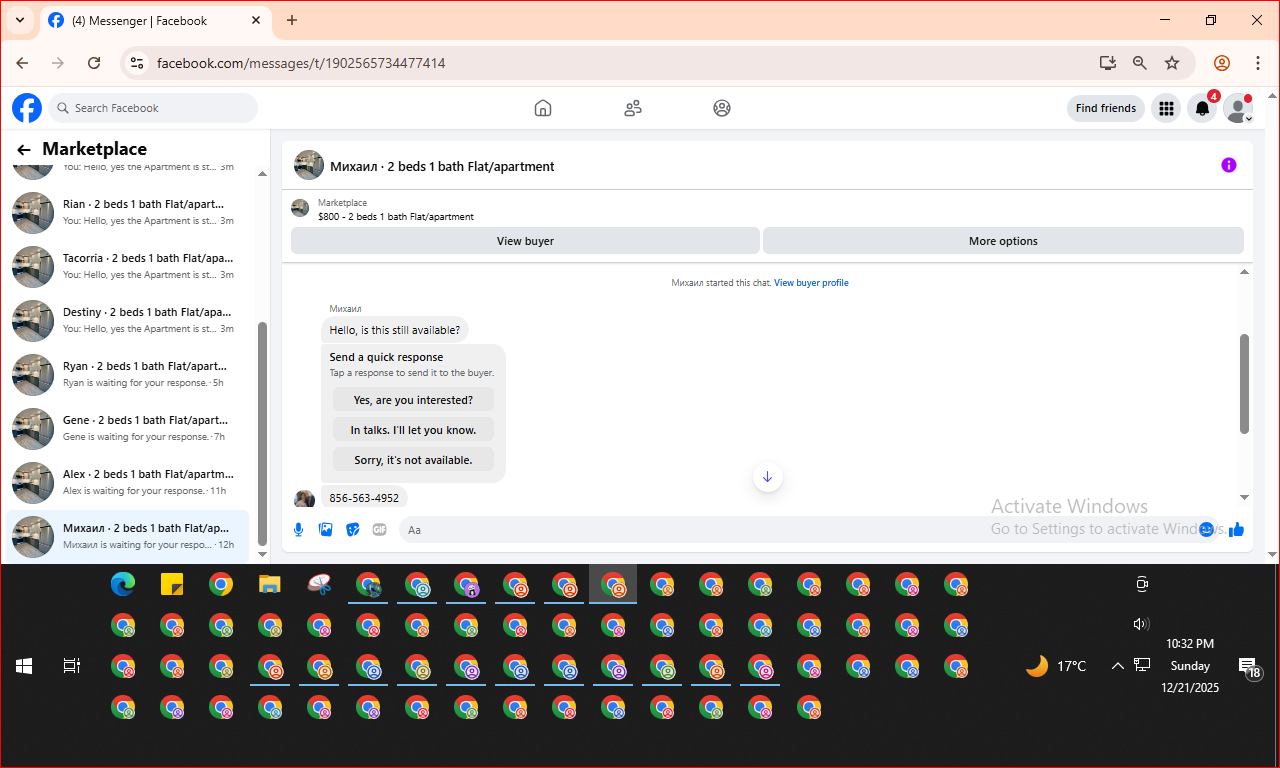Viewport: 1280px width, 768px height.
Task: Open the 17°C weather widget
Action: (1056, 666)
